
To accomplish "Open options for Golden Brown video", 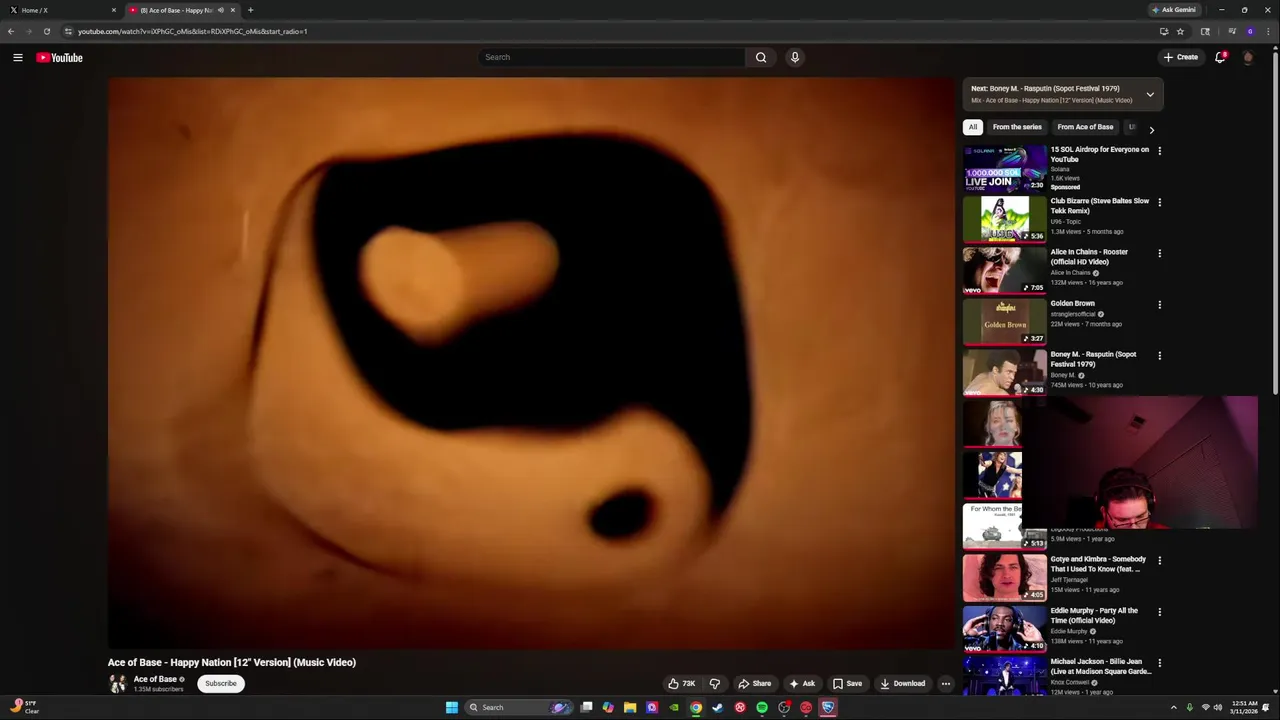I will click(1160, 304).
